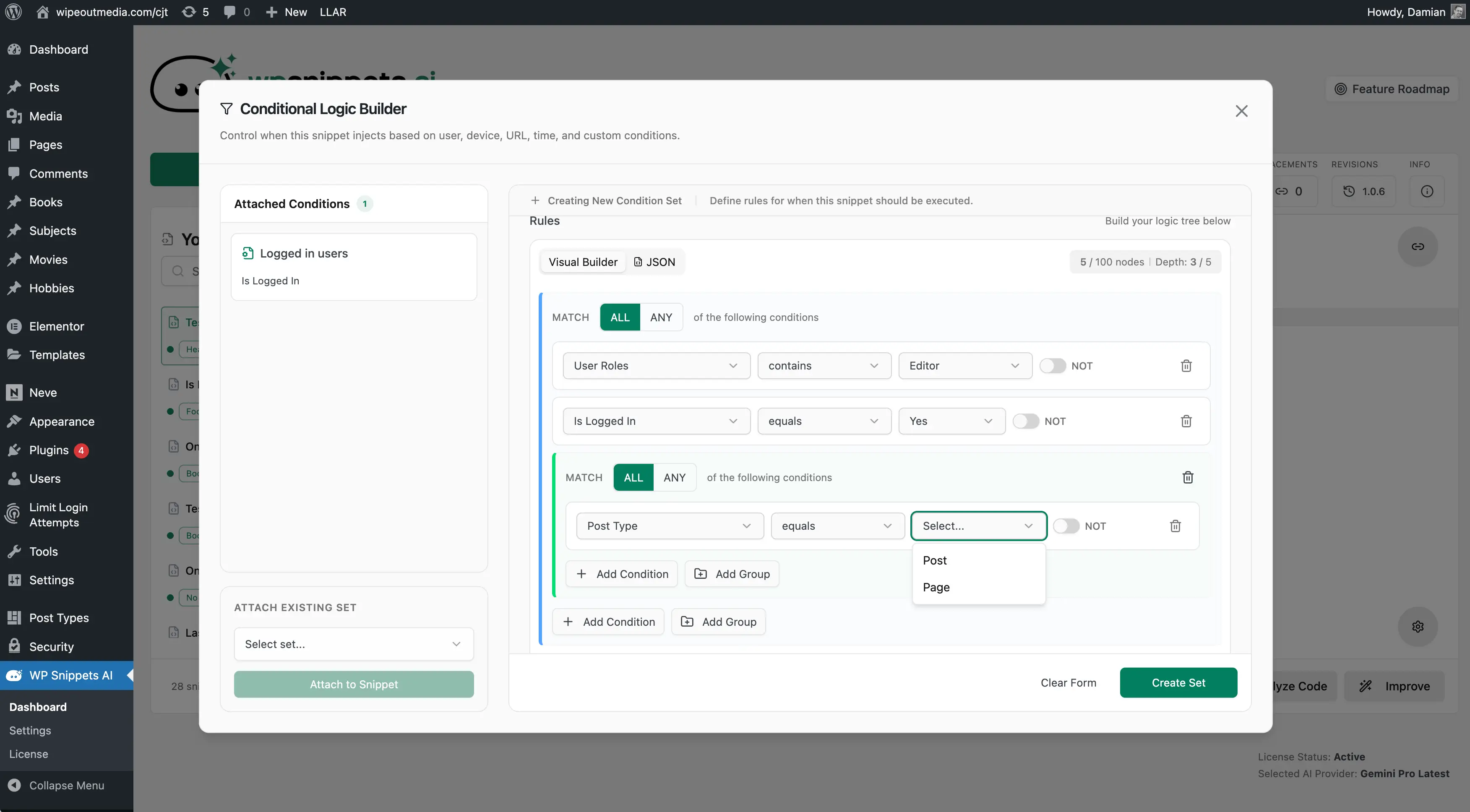This screenshot has height=812, width=1470.
Task: Open the updates icon showing 5
Action: (x=195, y=12)
